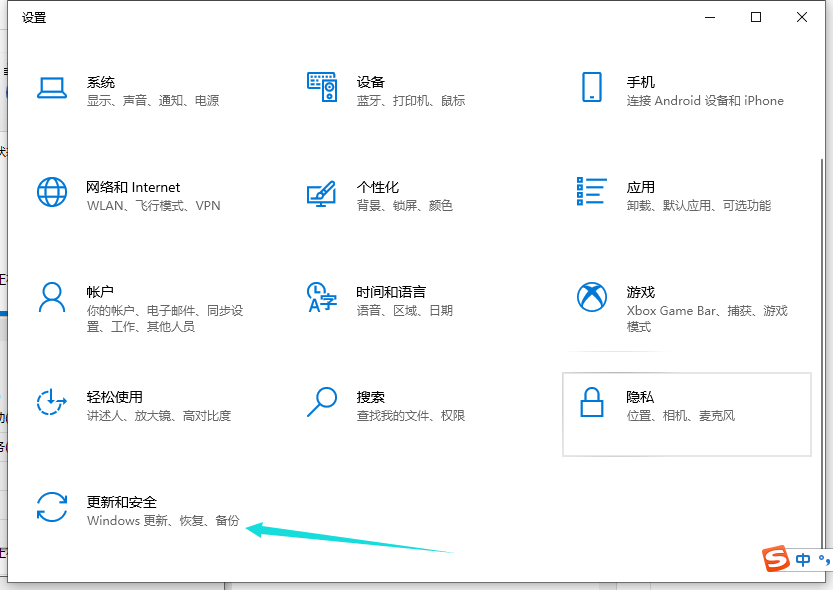Screen dimensions: 833x590
Task: Click description 背景、锁屏、颜色
Action: click(404, 206)
